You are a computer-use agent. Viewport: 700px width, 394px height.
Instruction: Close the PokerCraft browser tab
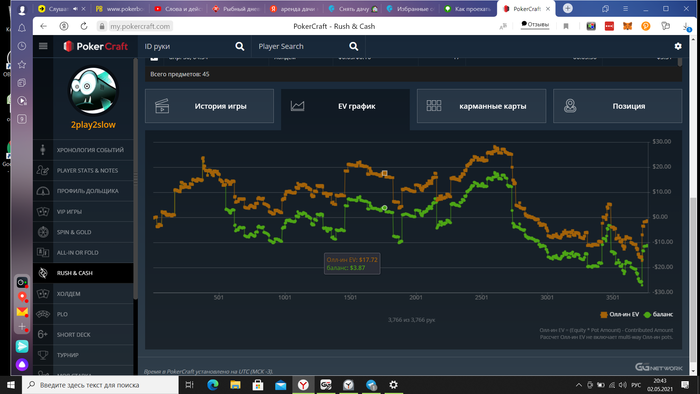548,8
